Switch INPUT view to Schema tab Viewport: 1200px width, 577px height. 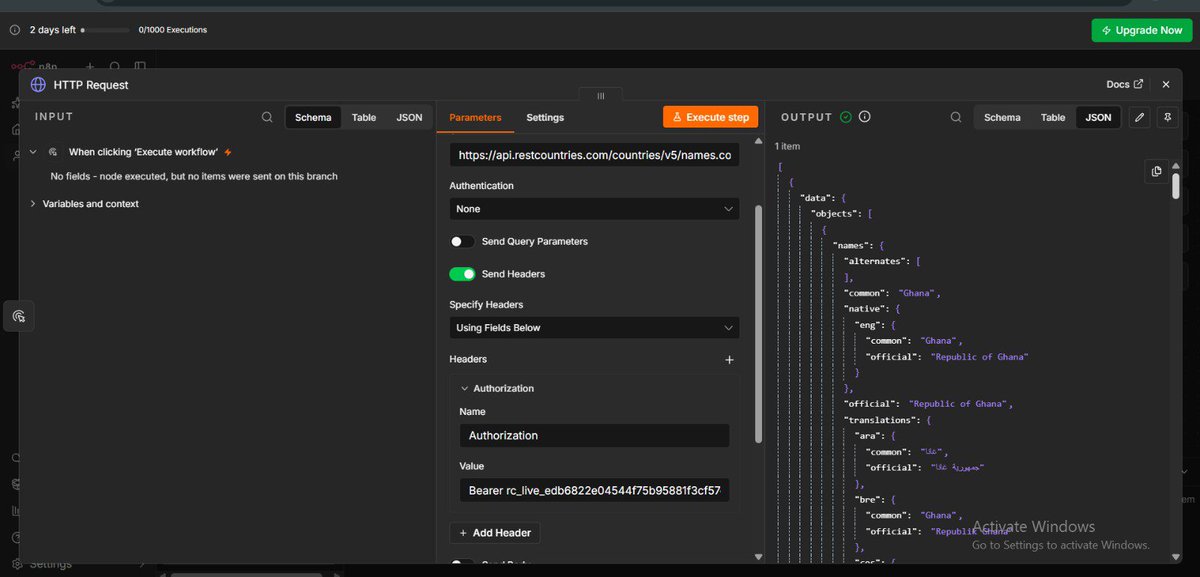click(x=313, y=117)
